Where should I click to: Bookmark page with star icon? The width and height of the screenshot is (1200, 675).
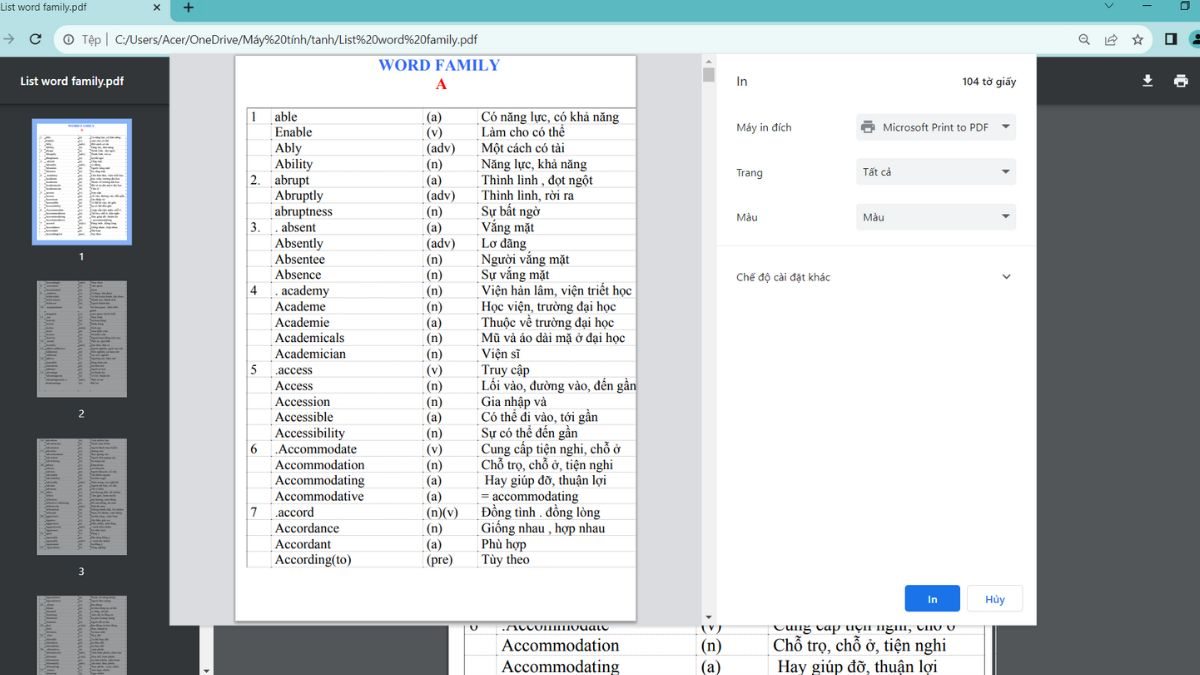(x=1138, y=40)
